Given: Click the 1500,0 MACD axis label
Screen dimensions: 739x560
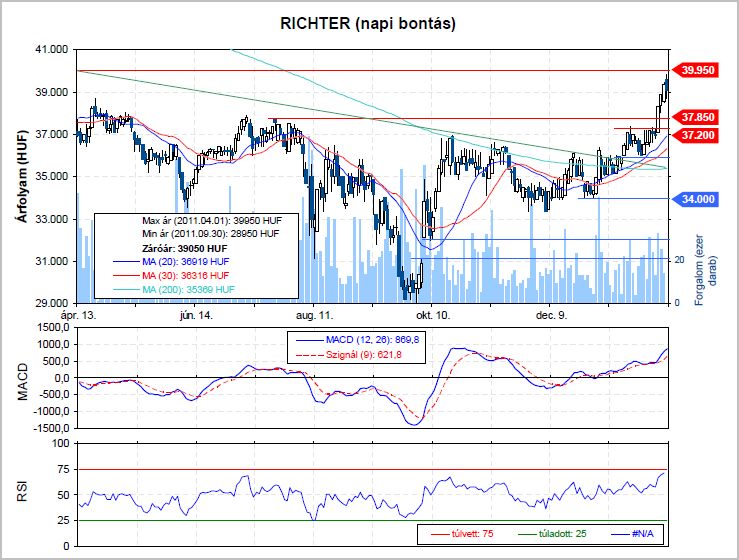Looking at the screenshot, I should tap(54, 328).
